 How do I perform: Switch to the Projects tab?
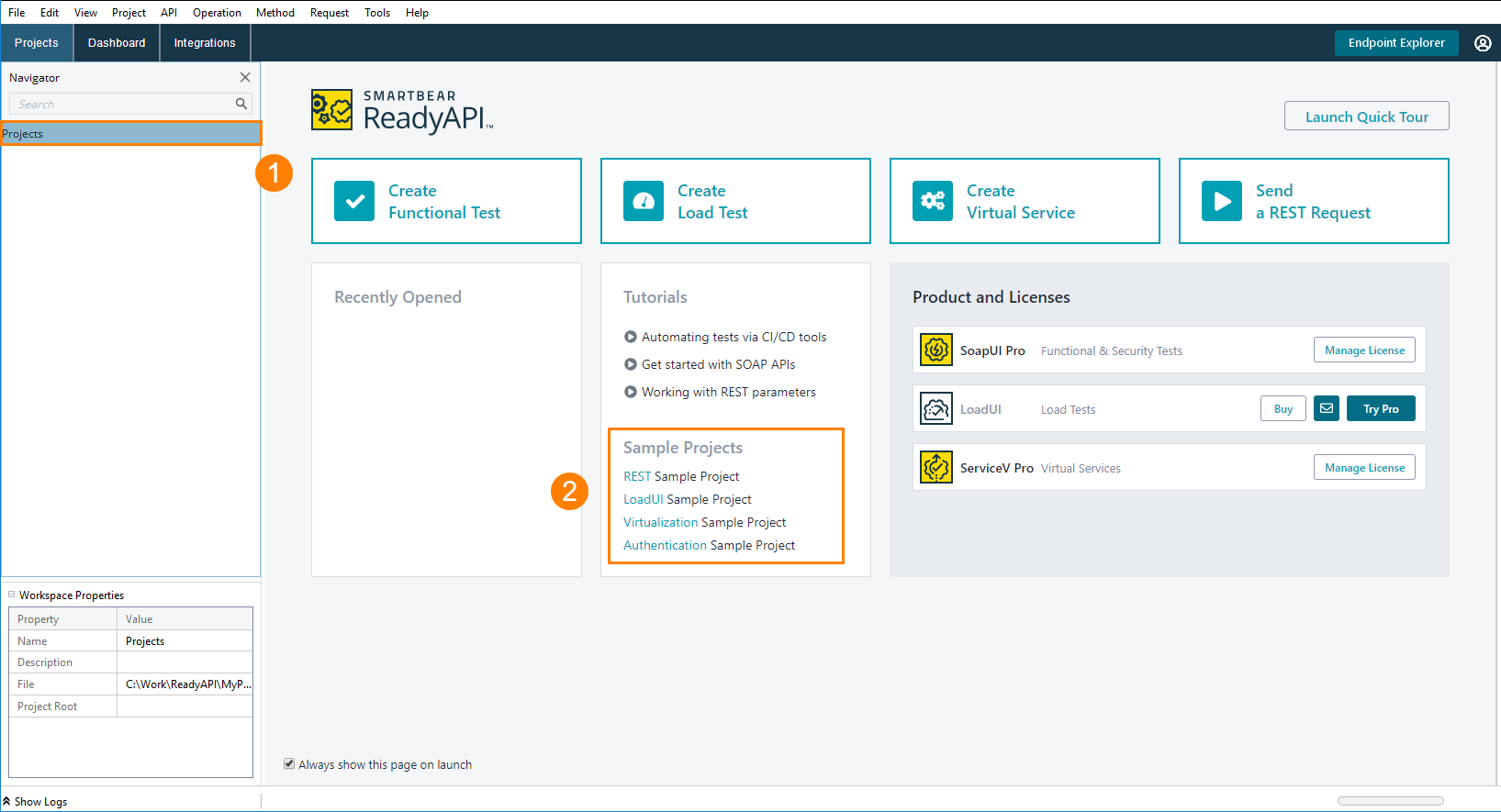coord(37,43)
